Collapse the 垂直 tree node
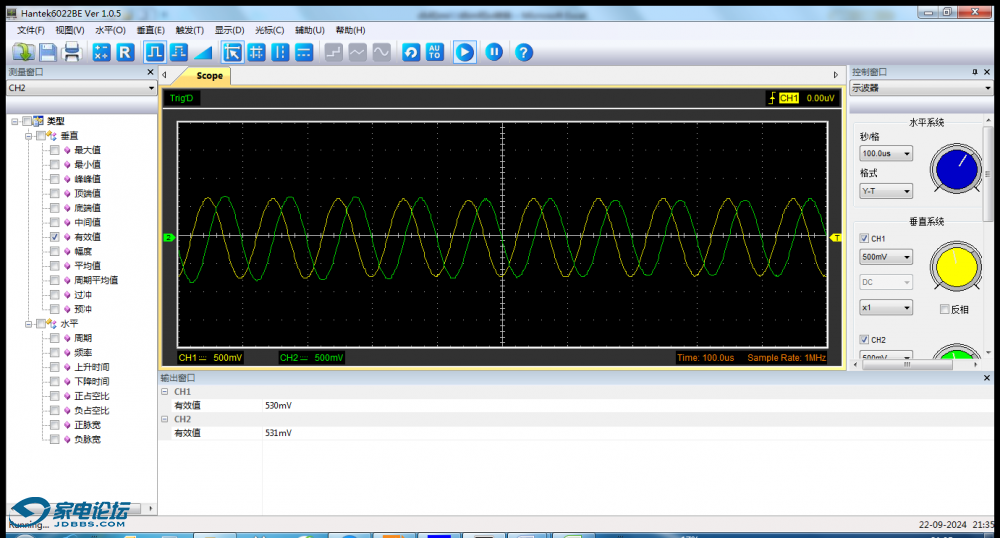This screenshot has height=538, width=1000. (x=28, y=136)
